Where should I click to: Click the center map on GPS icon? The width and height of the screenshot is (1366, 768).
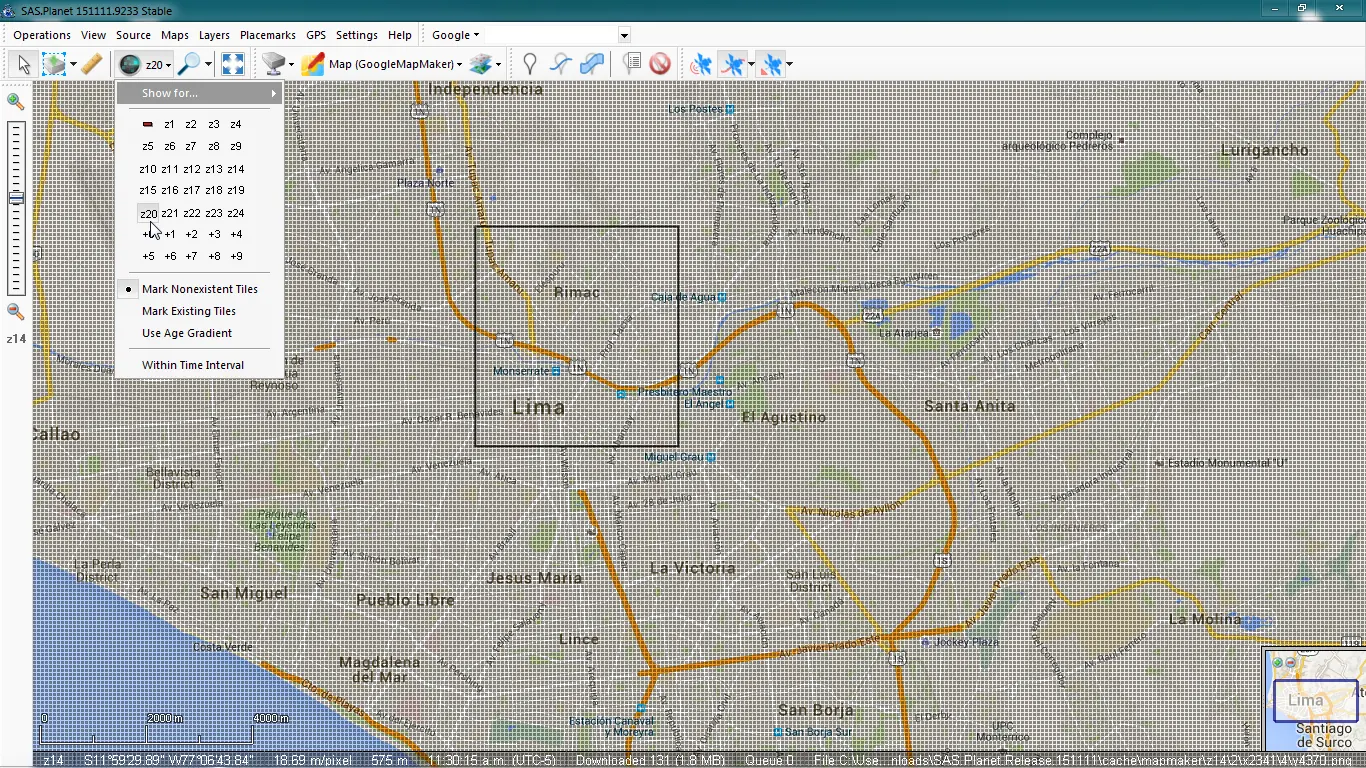(771, 64)
